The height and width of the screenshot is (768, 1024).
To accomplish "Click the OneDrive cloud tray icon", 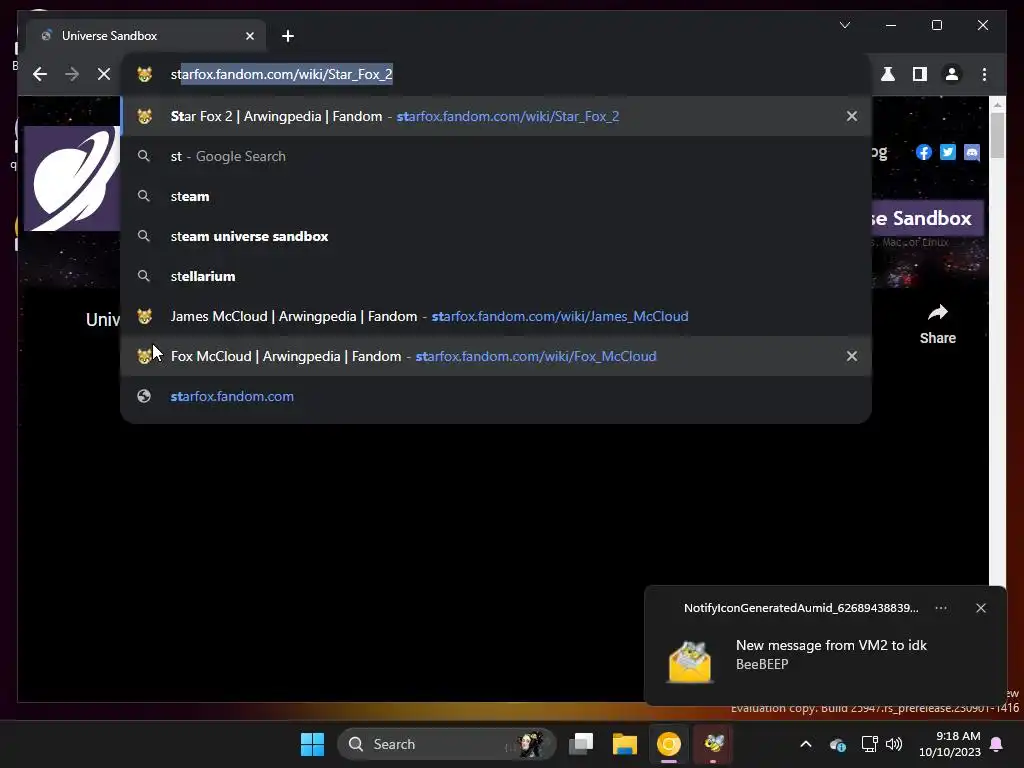I will [x=837, y=744].
